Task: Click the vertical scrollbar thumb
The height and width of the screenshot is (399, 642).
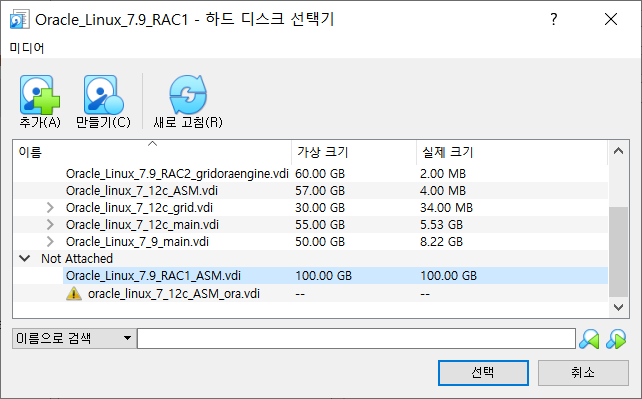Action: click(x=618, y=251)
